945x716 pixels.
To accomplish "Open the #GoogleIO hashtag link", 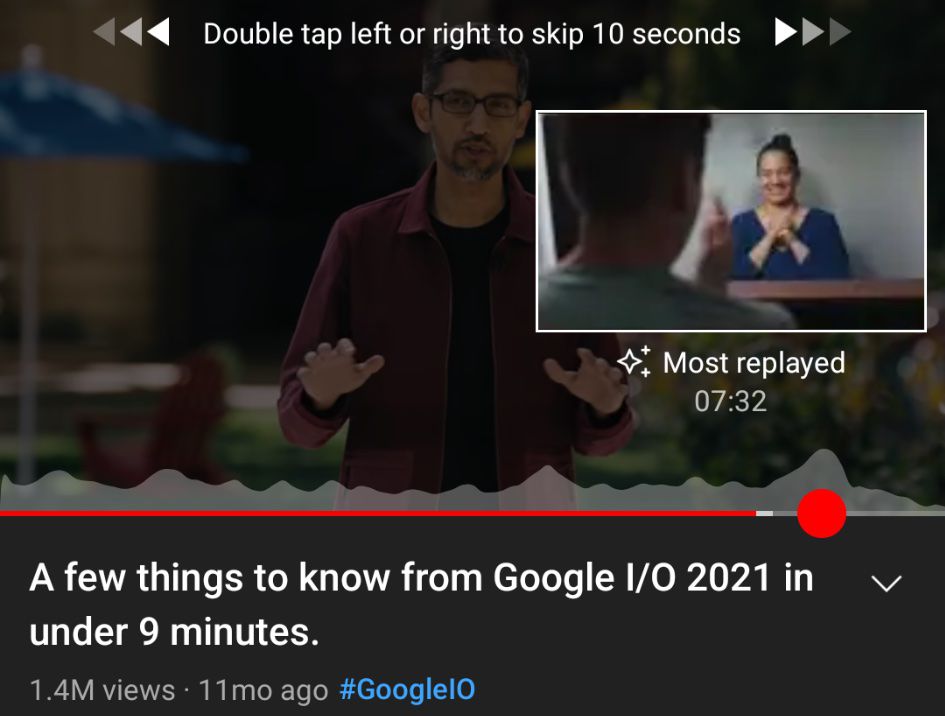I will click(x=407, y=689).
